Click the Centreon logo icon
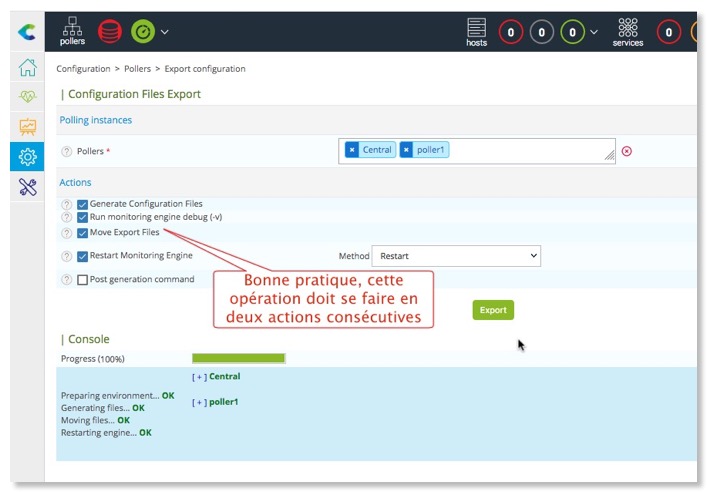This screenshot has height=492, width=707. (x=27, y=32)
